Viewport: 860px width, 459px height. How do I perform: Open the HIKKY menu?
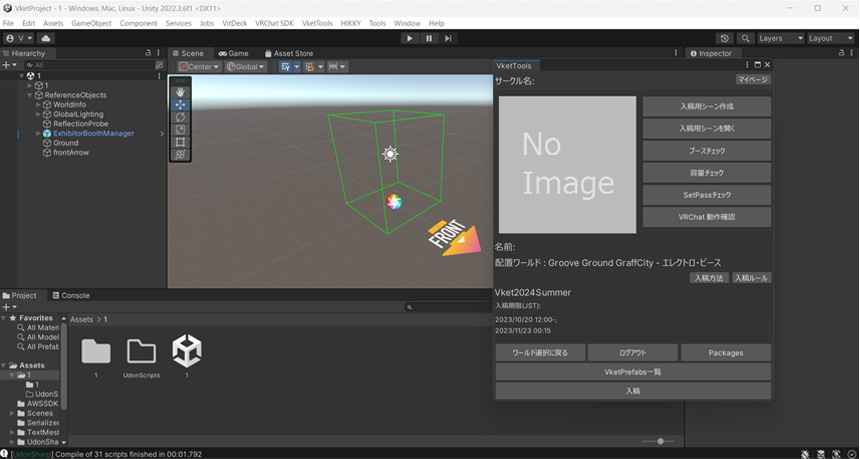[351, 23]
